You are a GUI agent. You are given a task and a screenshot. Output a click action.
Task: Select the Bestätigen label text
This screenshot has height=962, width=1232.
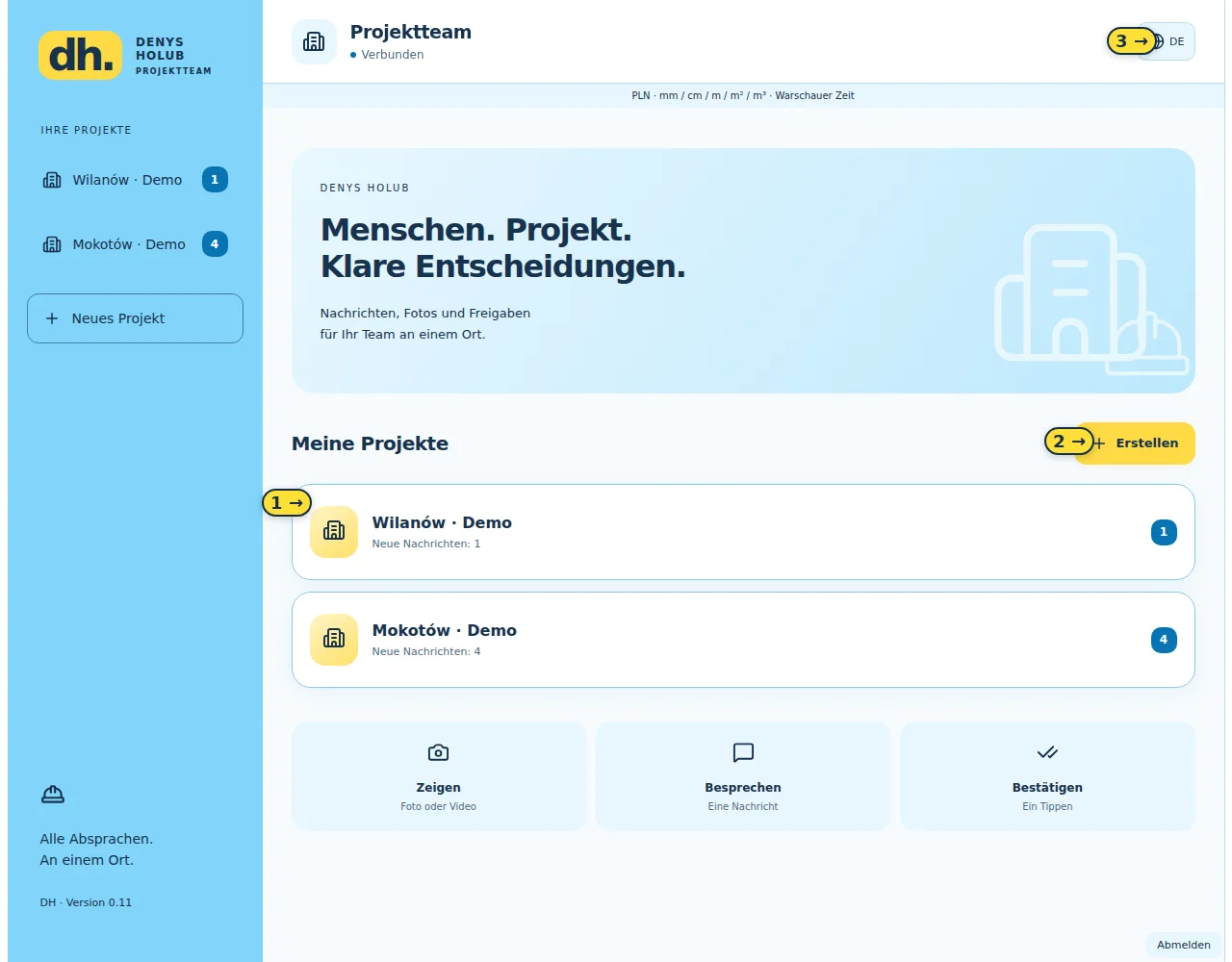[x=1047, y=788]
